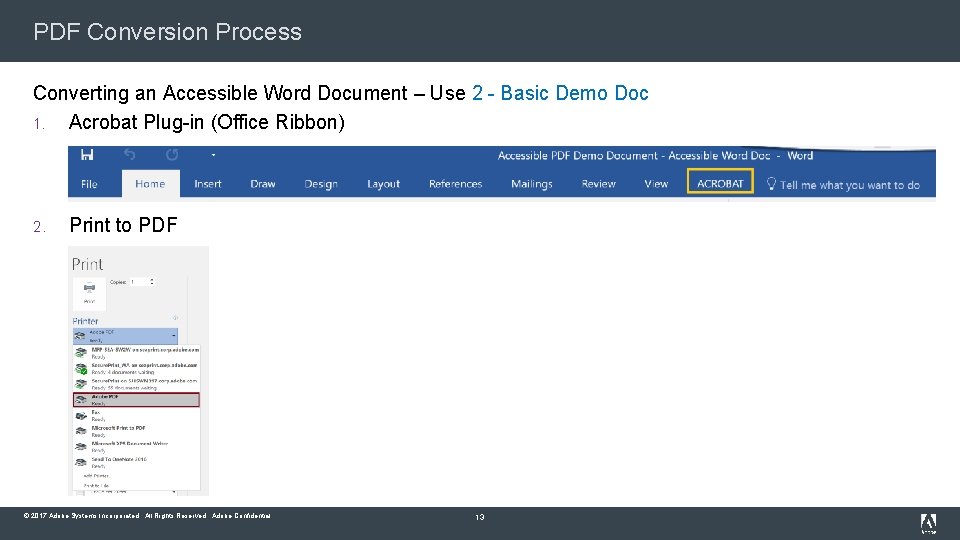
Task: Click the Copies spinner arrows
Action: pos(152,282)
